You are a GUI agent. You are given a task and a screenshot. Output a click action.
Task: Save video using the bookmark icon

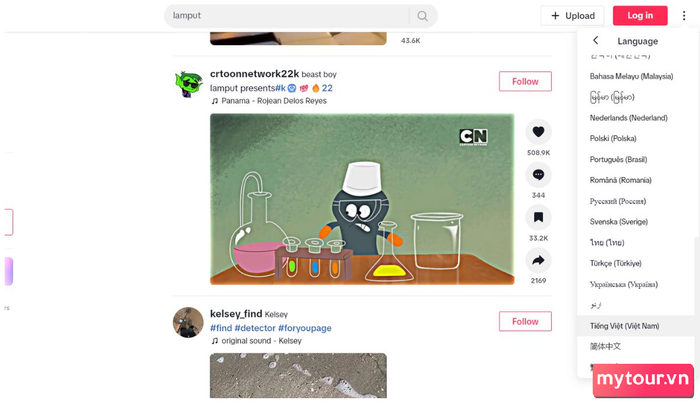(538, 217)
